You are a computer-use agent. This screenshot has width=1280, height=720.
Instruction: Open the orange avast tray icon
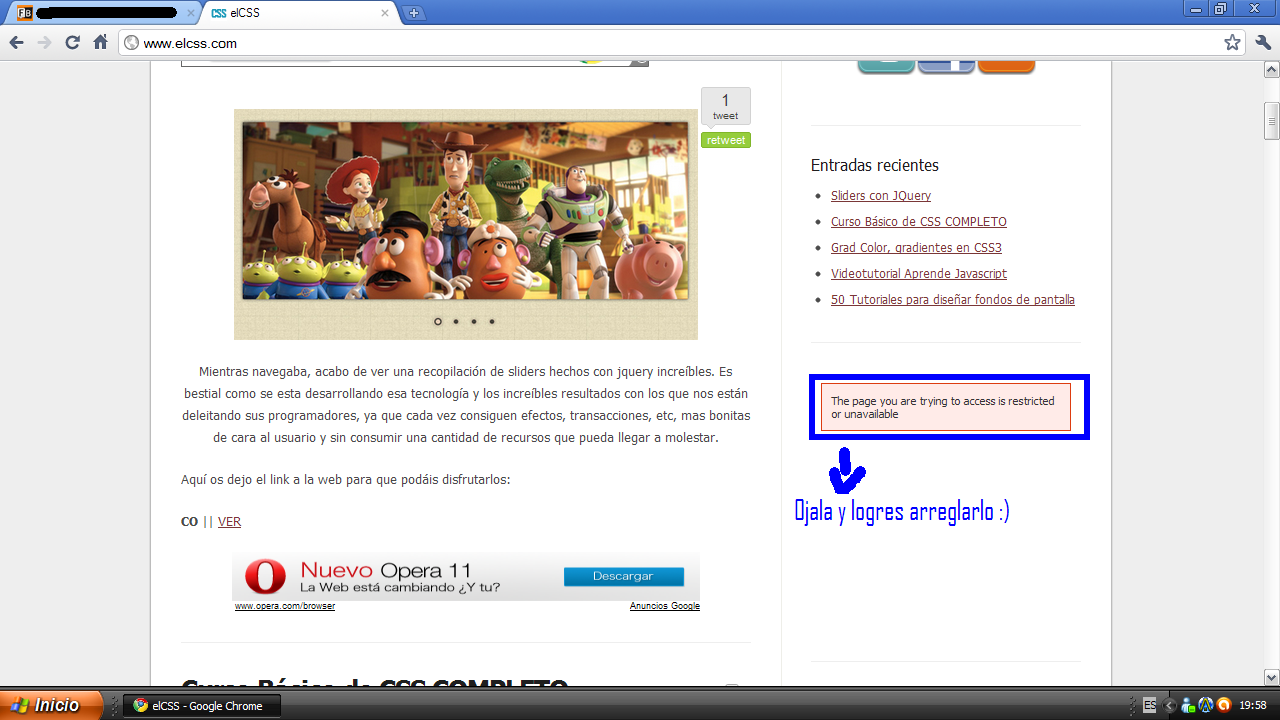(1223, 705)
